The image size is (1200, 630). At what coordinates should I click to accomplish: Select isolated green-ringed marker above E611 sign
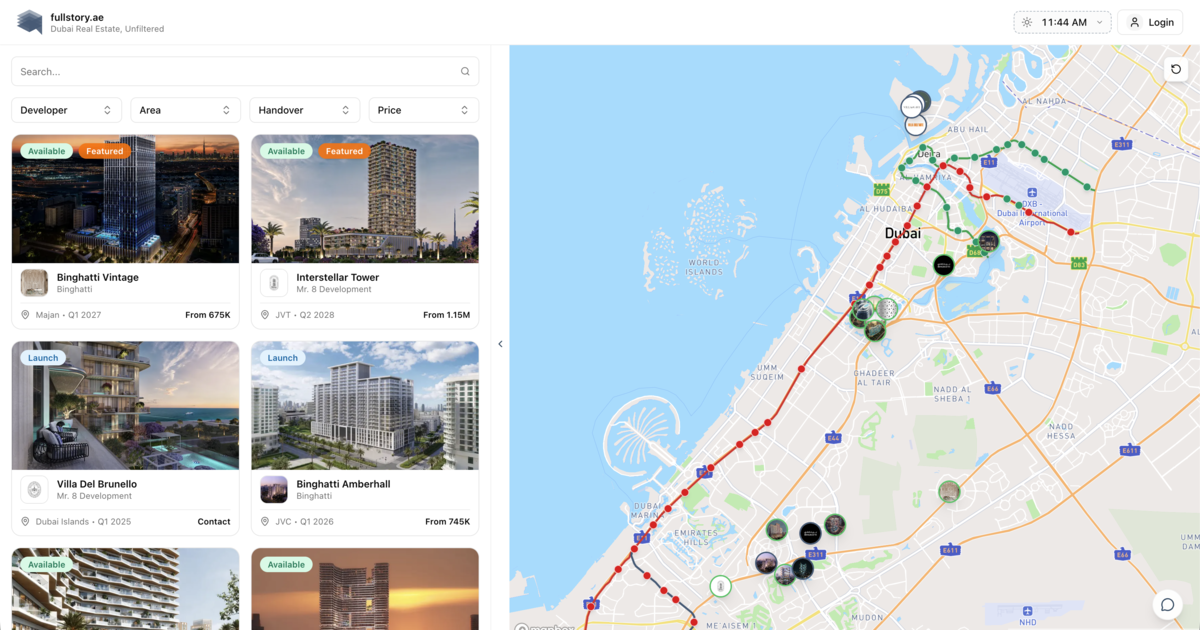[x=949, y=491]
